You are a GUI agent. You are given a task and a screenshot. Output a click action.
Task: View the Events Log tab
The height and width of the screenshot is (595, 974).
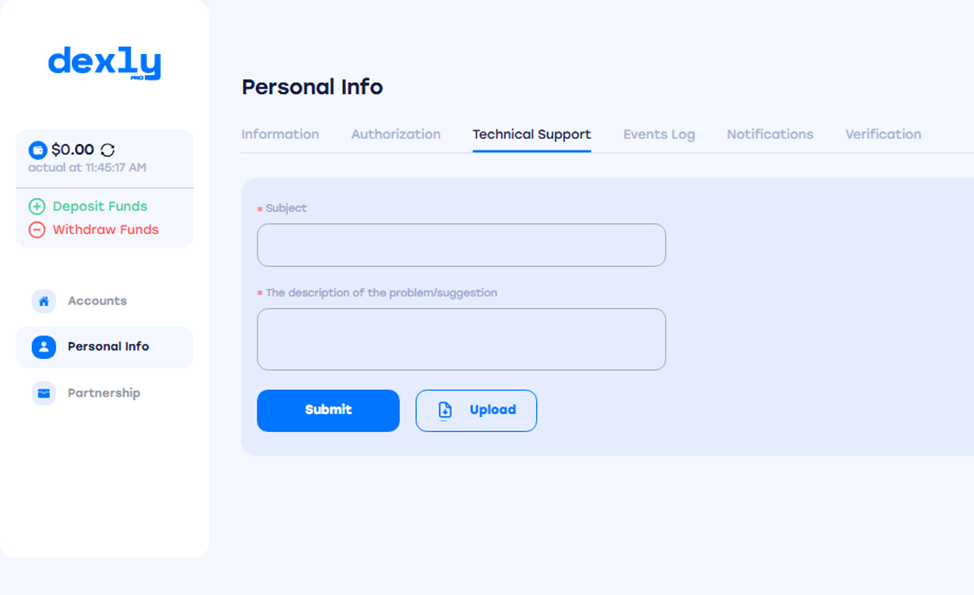tap(659, 134)
